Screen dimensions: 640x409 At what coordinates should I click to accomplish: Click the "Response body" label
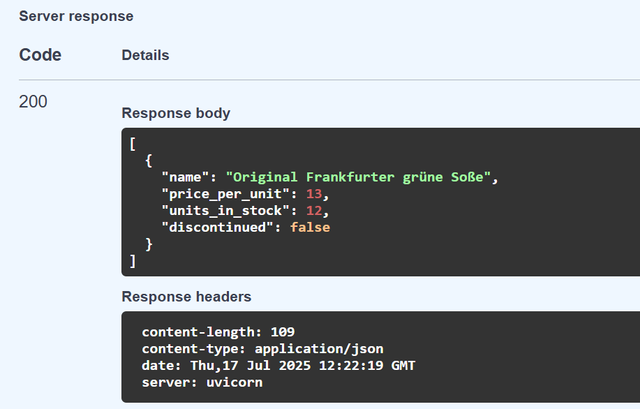coord(176,113)
